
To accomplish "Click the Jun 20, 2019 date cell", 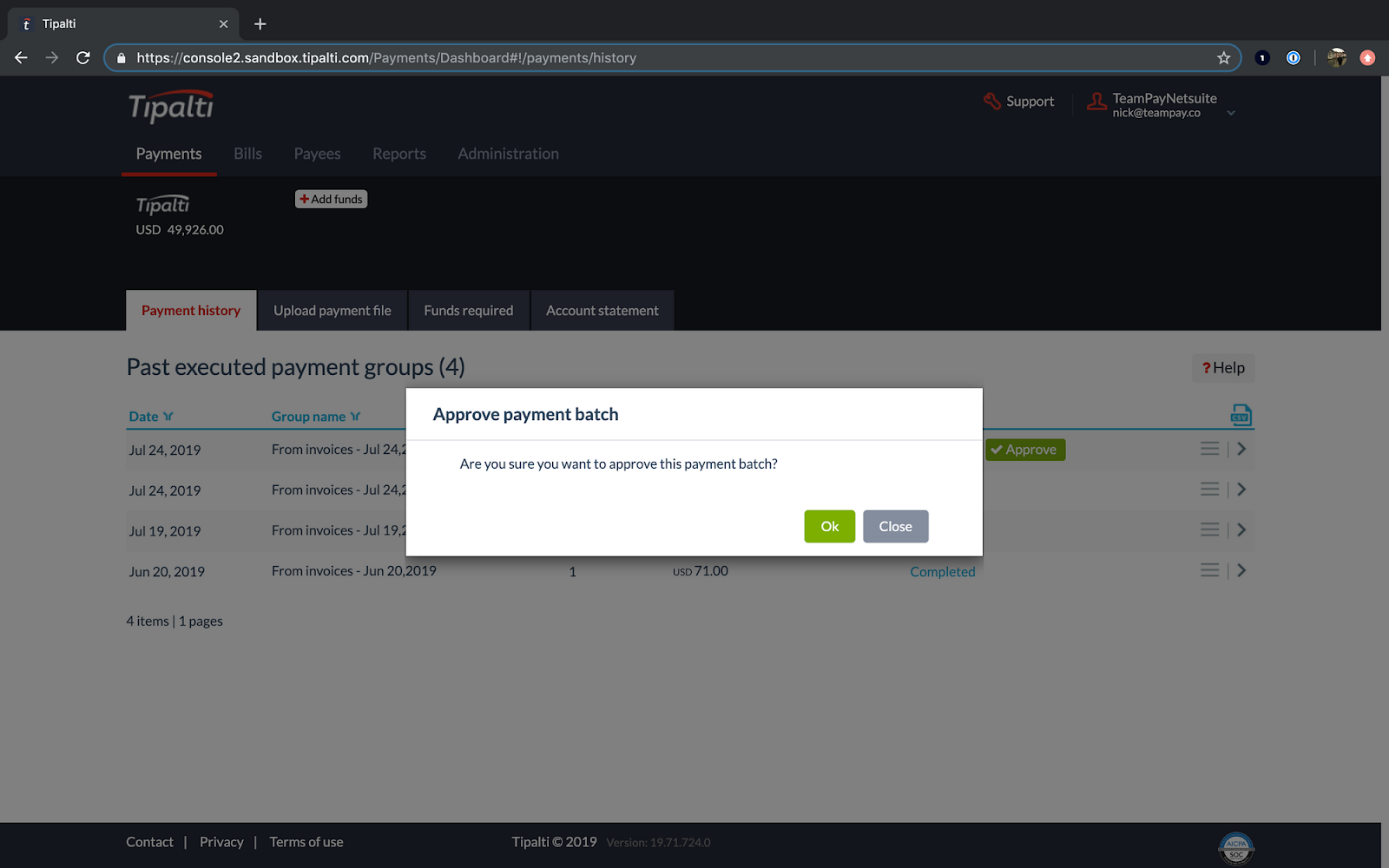I will tap(167, 572).
